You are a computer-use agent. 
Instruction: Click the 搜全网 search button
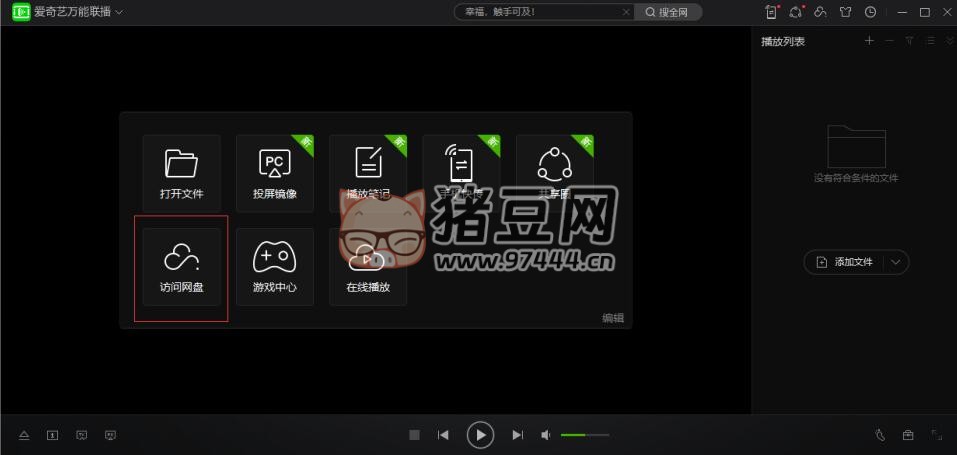click(669, 12)
